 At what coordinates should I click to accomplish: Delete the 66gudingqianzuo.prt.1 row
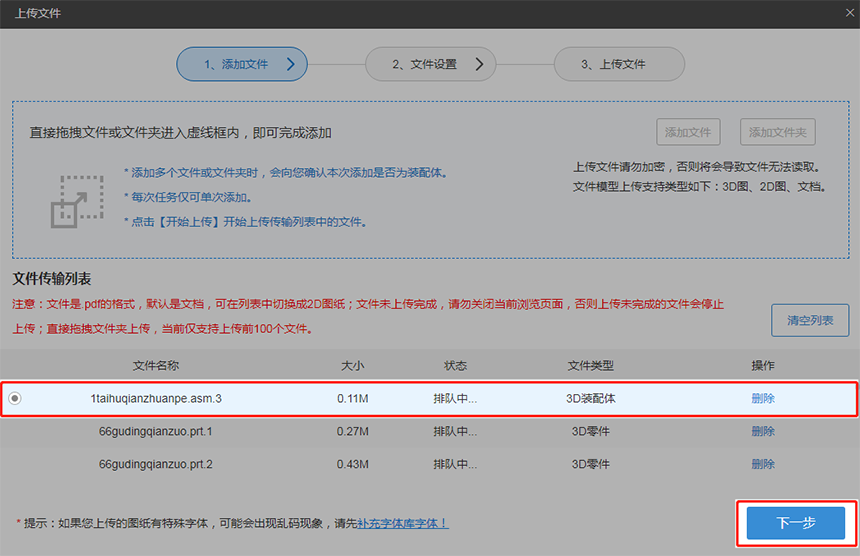point(763,432)
